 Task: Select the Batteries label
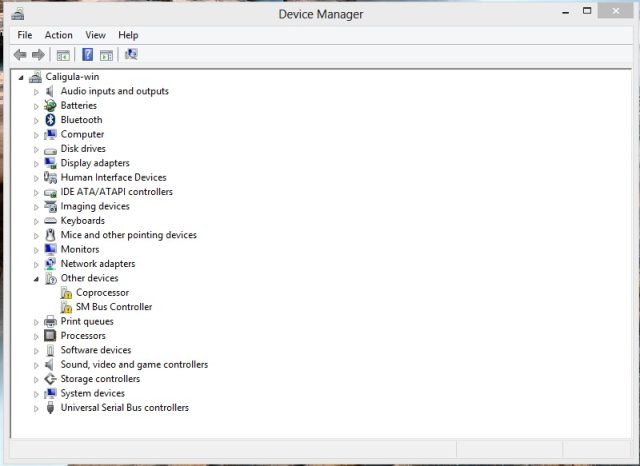[x=79, y=106]
